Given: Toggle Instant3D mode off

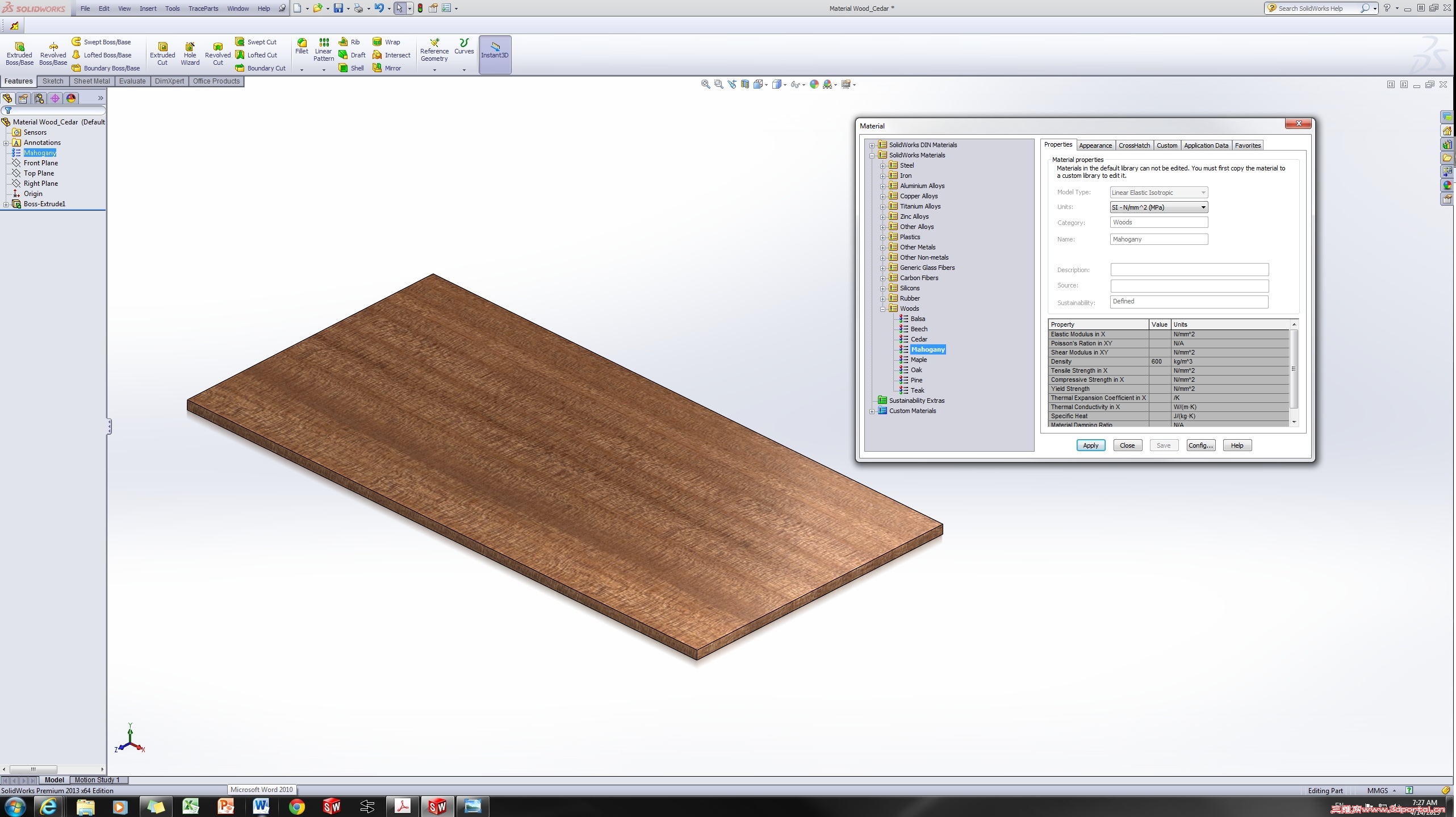Looking at the screenshot, I should (494, 54).
